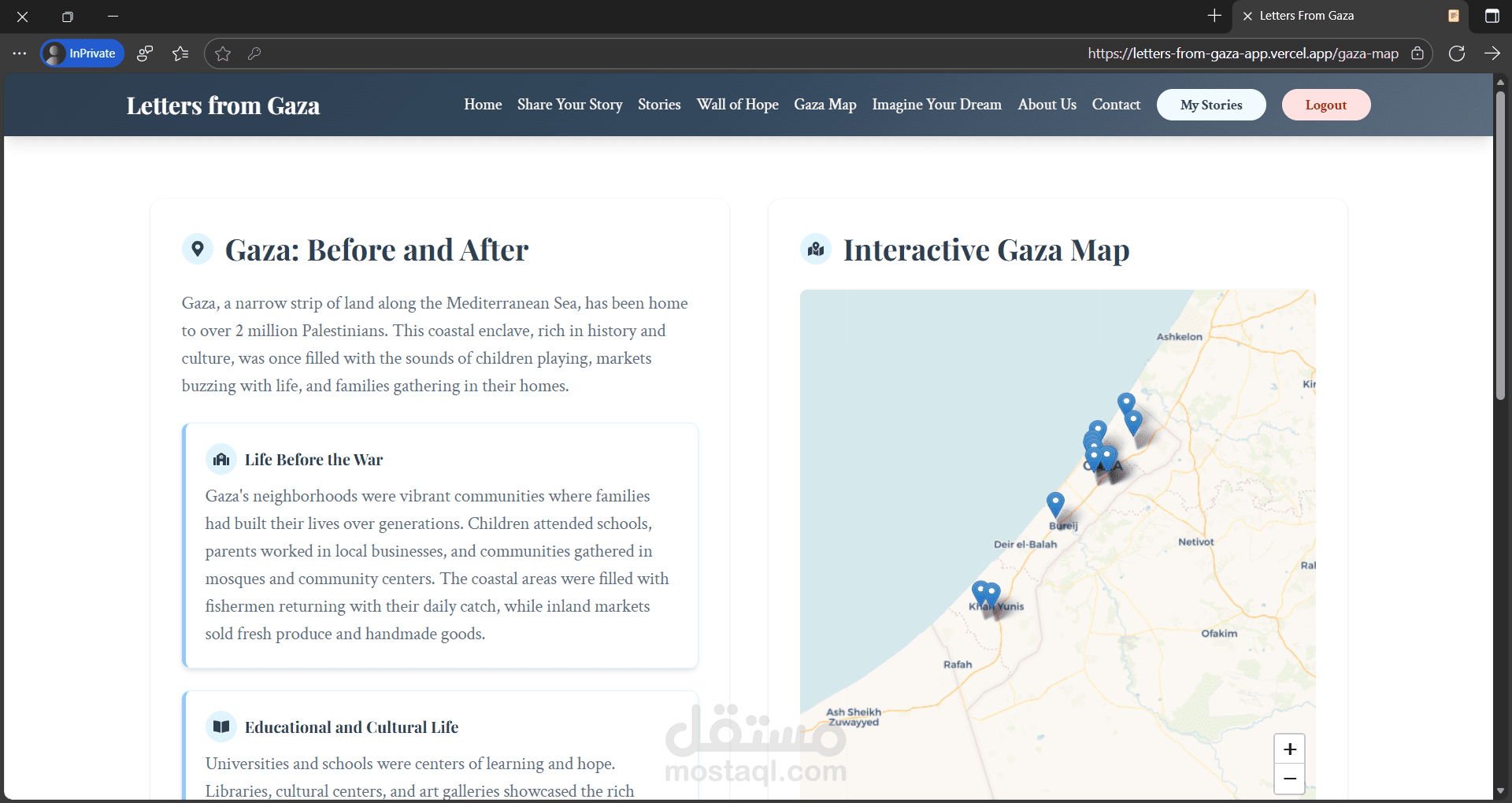Screen dimensions: 1512x803
Task: Click map icon beside Interactive Gaza Map
Action: coord(816,249)
